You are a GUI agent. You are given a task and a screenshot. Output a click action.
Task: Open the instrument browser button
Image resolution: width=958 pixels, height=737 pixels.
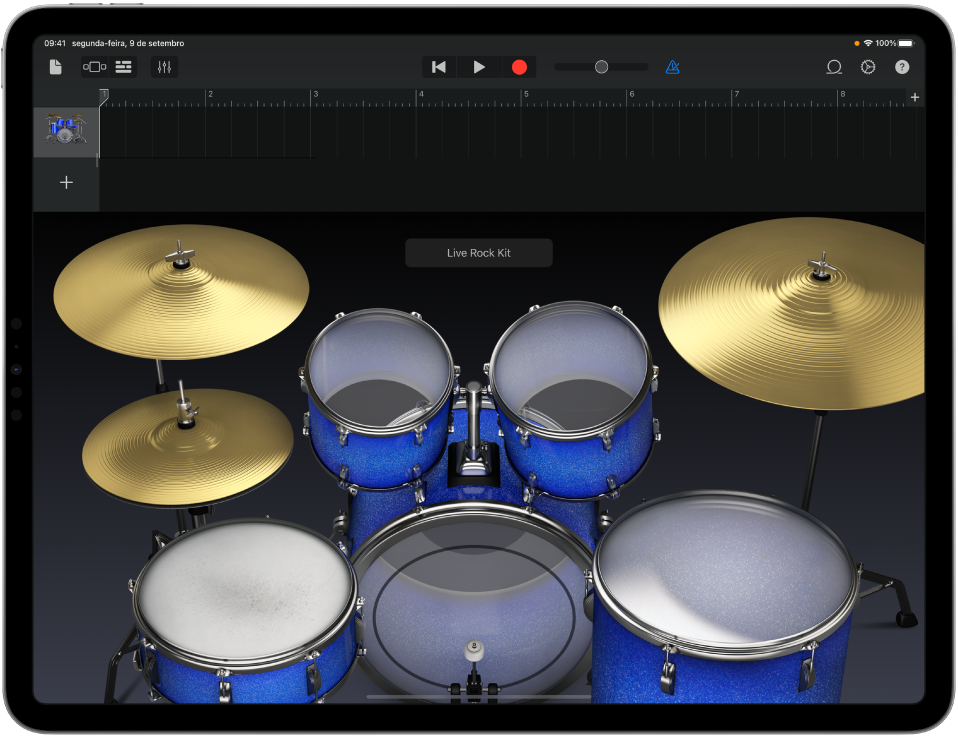tap(94, 67)
